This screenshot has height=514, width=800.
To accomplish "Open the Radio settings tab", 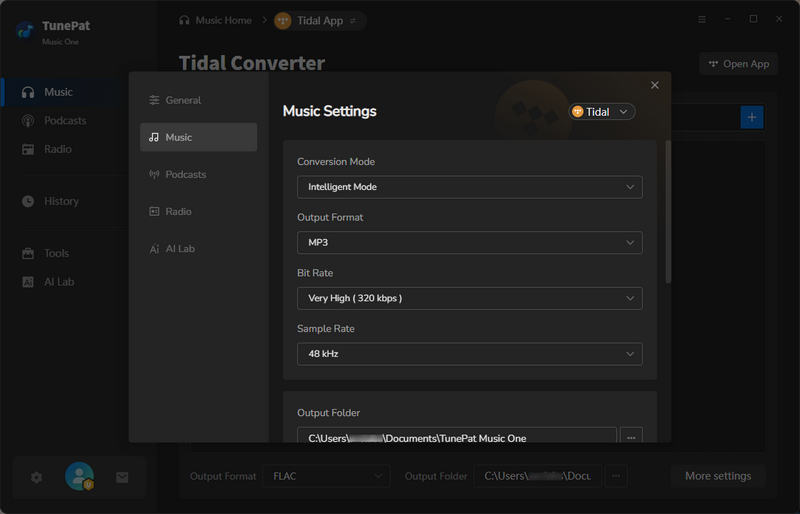I will (198, 211).
